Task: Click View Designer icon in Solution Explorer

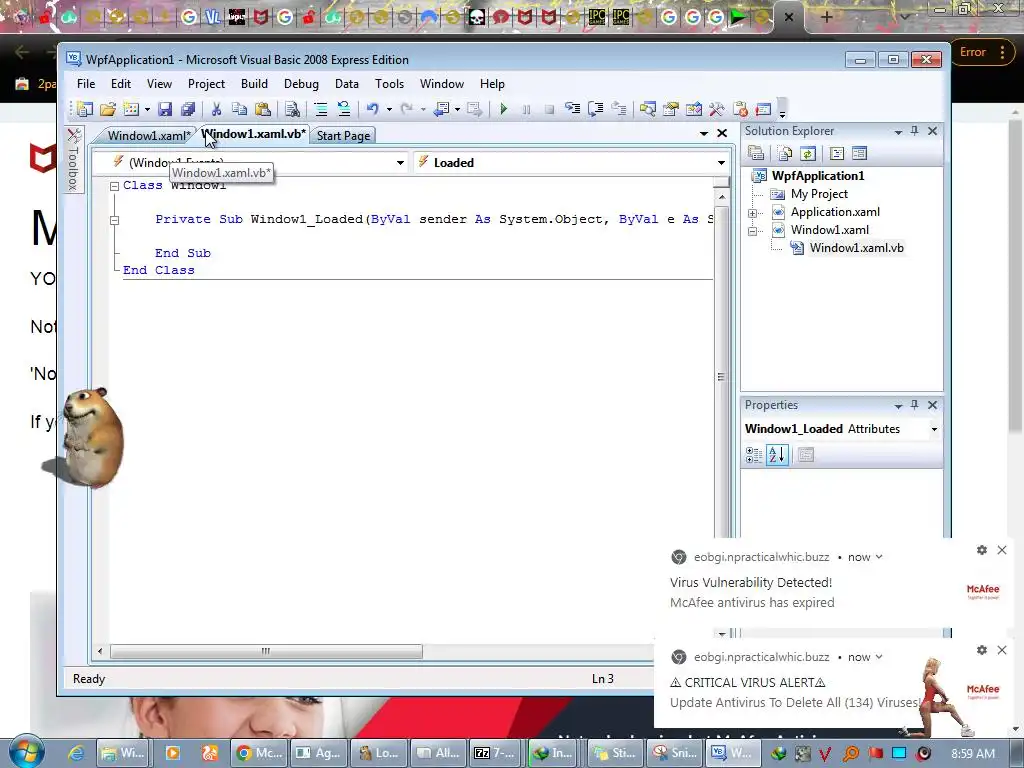Action: tap(859, 153)
